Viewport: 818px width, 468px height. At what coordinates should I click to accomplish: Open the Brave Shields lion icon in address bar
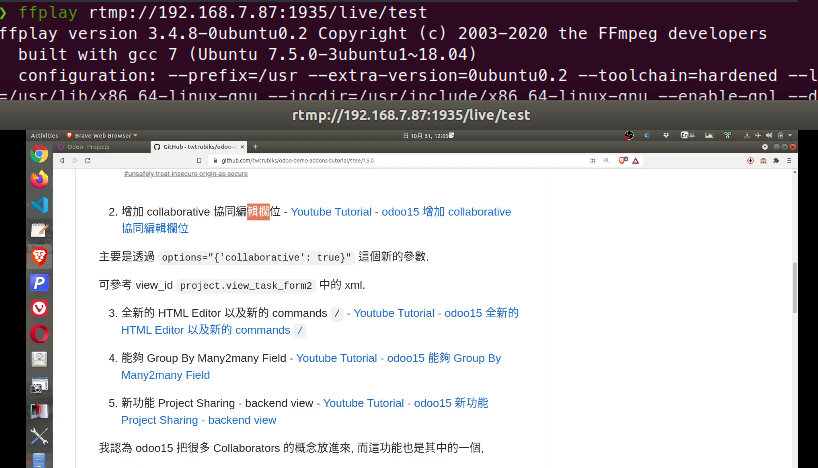(623, 161)
